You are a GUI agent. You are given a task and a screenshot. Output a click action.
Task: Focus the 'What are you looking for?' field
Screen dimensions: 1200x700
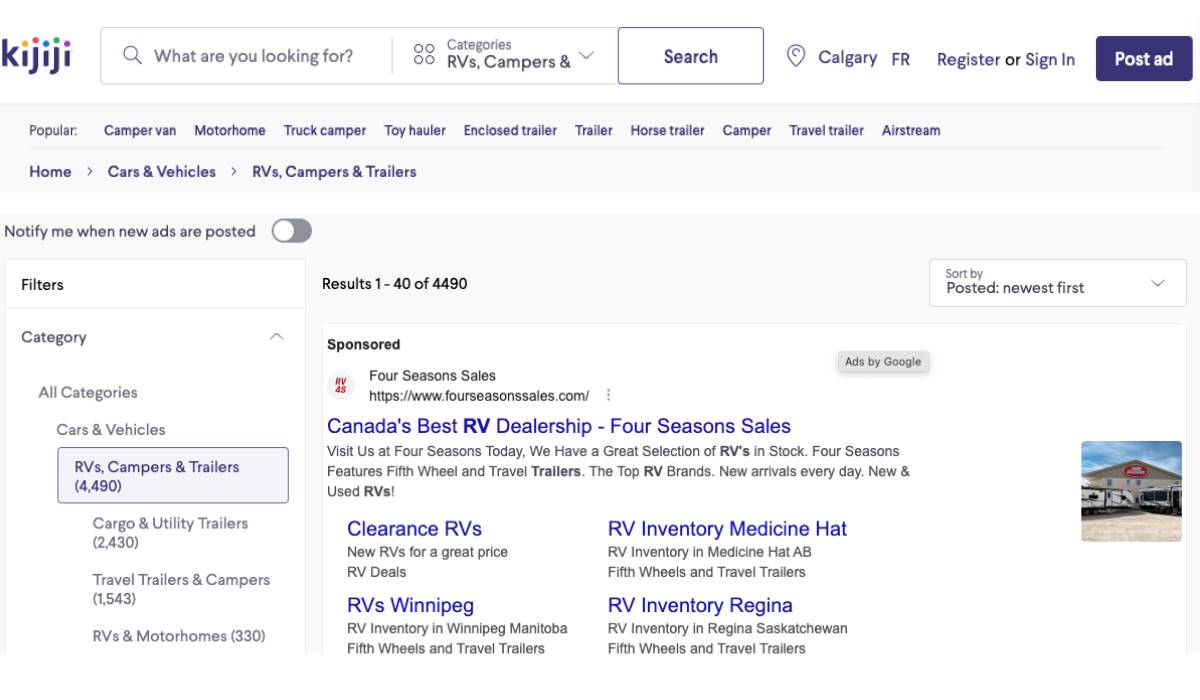(253, 56)
